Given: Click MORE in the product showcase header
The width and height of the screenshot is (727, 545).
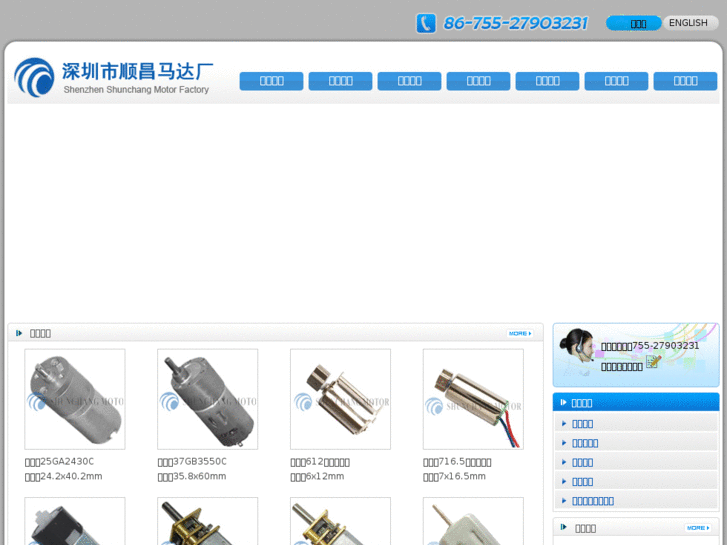Looking at the screenshot, I should click(x=520, y=333).
